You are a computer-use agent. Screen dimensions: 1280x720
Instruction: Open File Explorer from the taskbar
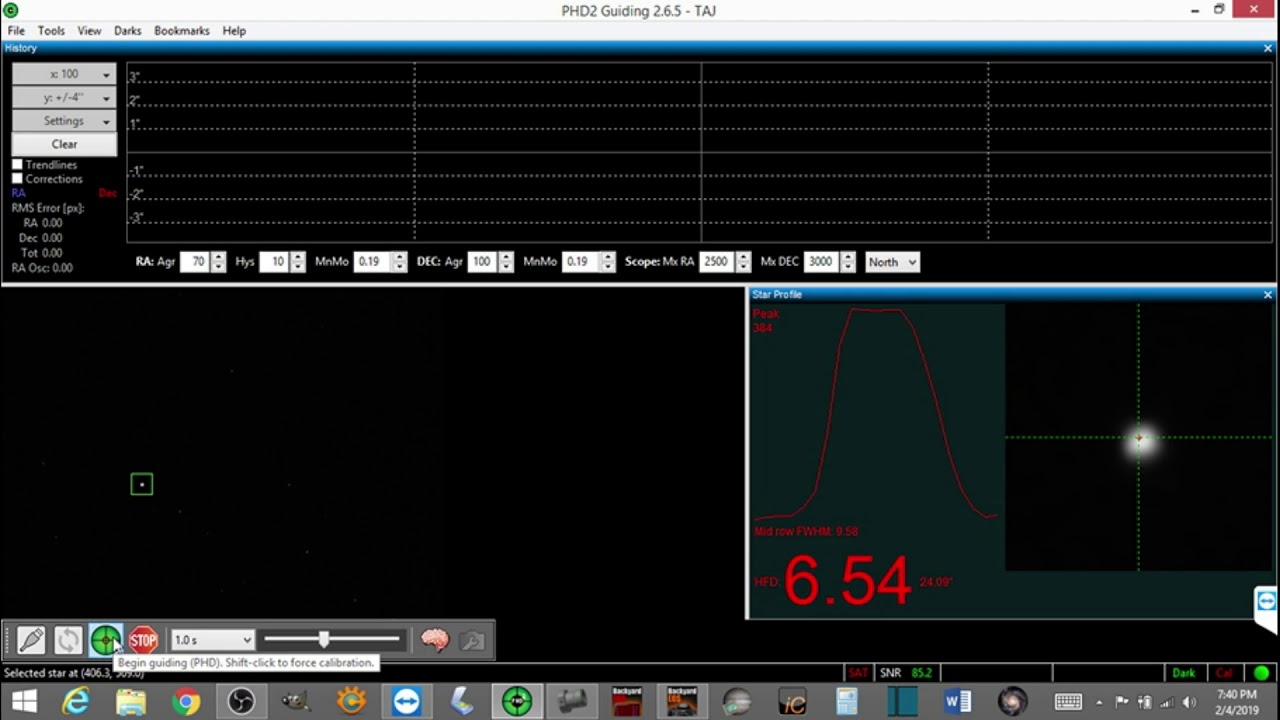pyautogui.click(x=131, y=701)
